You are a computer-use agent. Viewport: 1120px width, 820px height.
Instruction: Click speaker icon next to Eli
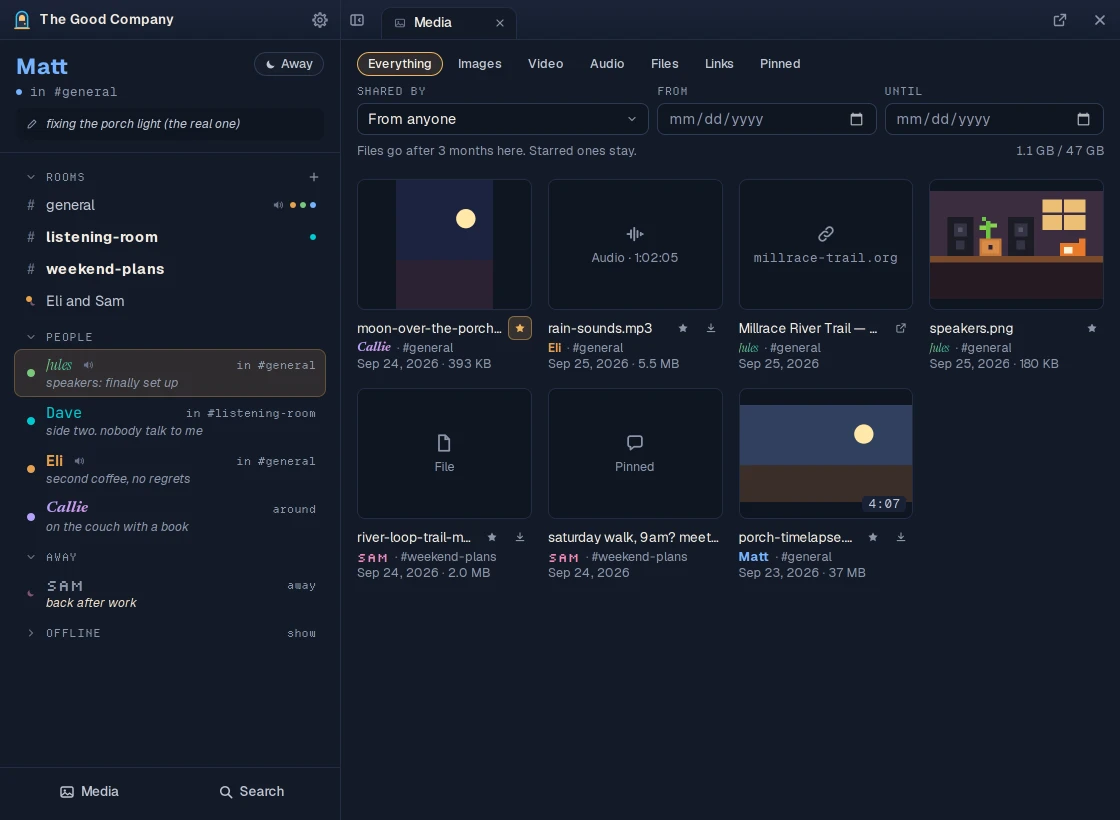[x=79, y=461]
